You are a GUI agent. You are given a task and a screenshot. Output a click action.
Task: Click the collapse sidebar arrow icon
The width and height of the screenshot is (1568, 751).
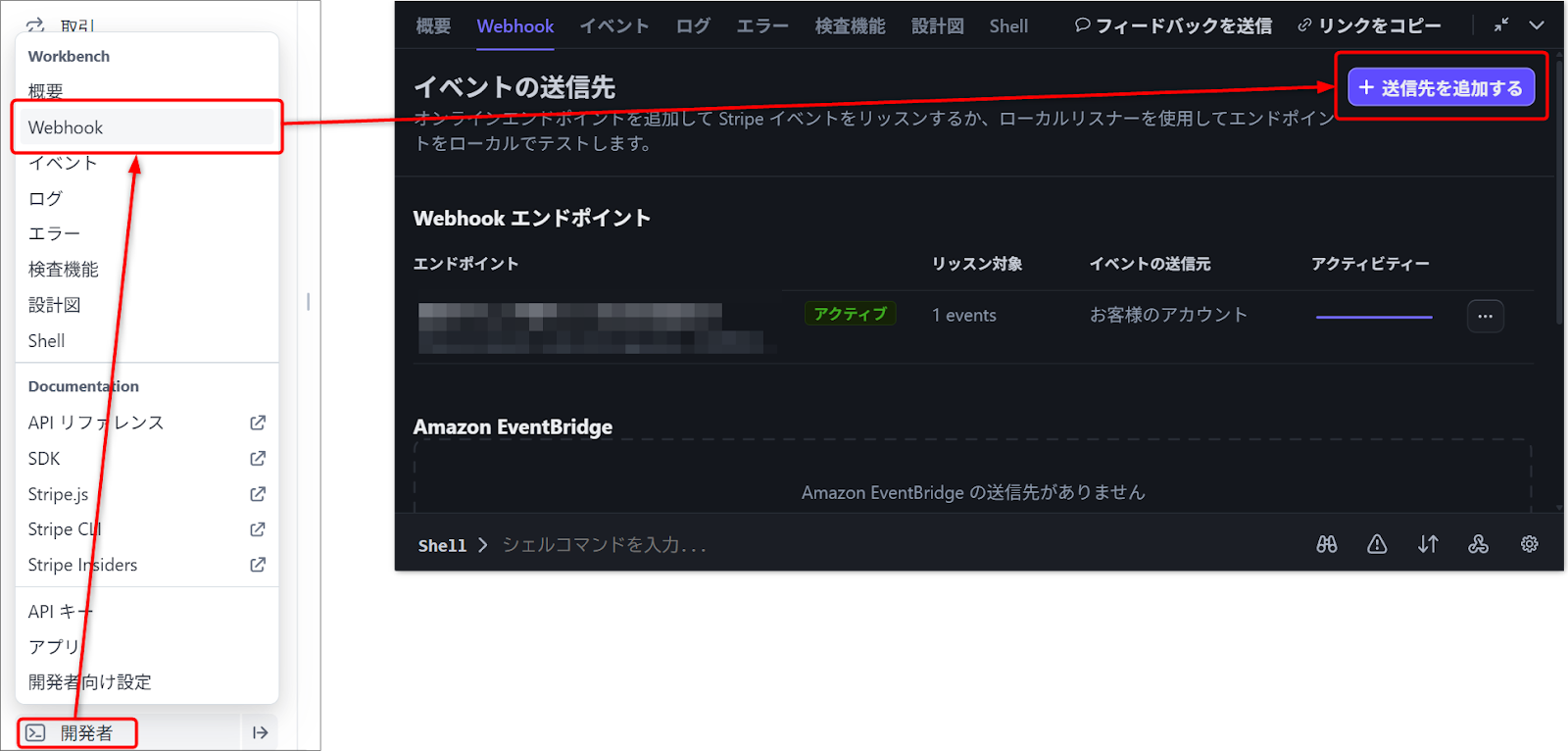pos(260,732)
